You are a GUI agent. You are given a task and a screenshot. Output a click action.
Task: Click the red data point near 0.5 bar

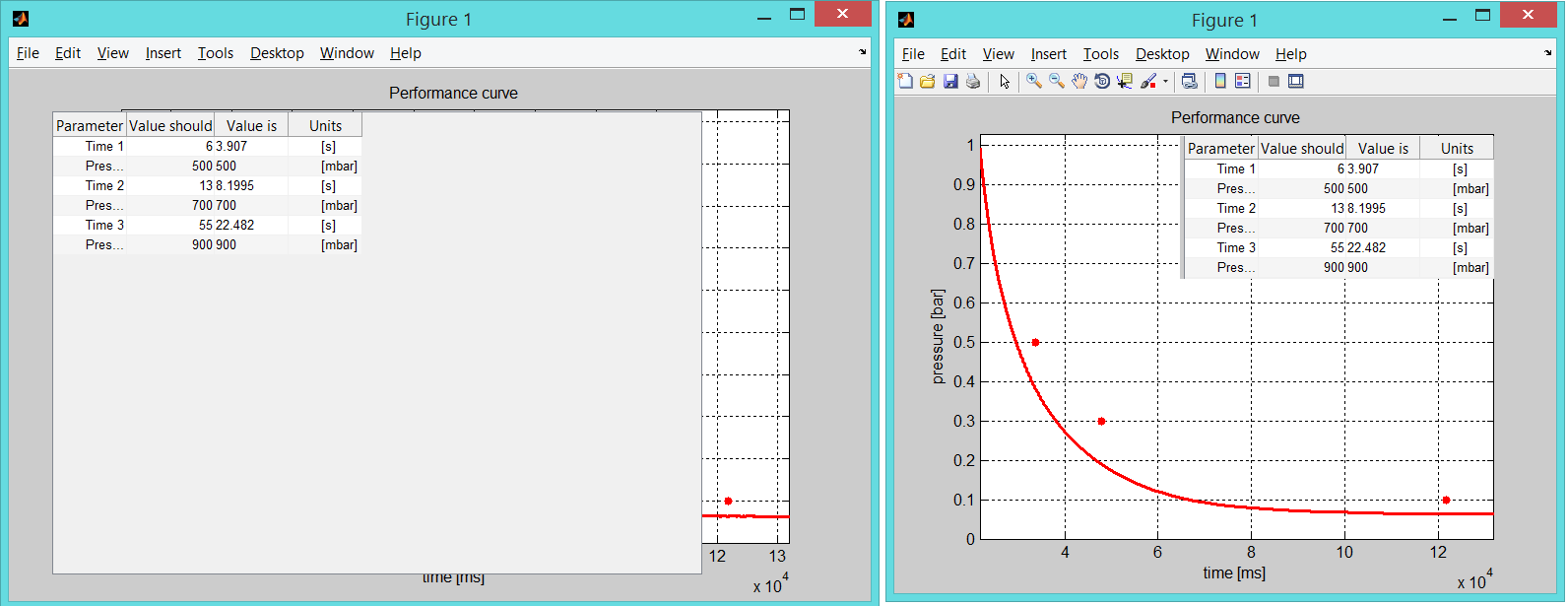click(x=1035, y=343)
